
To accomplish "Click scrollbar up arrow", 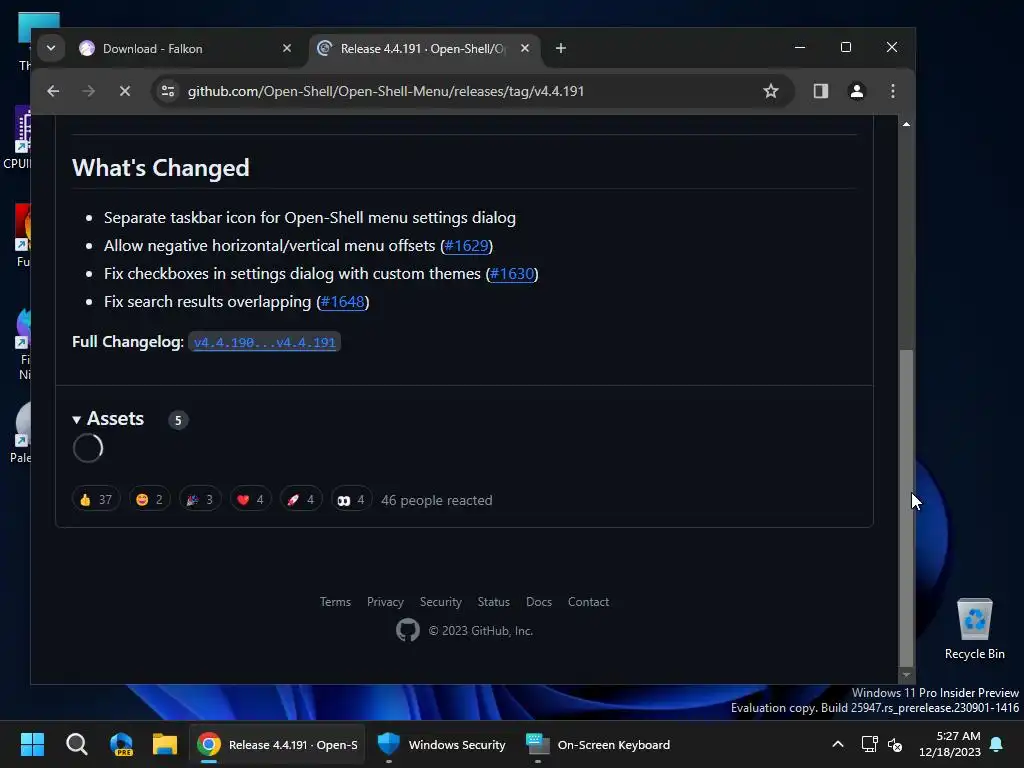I will coord(906,124).
